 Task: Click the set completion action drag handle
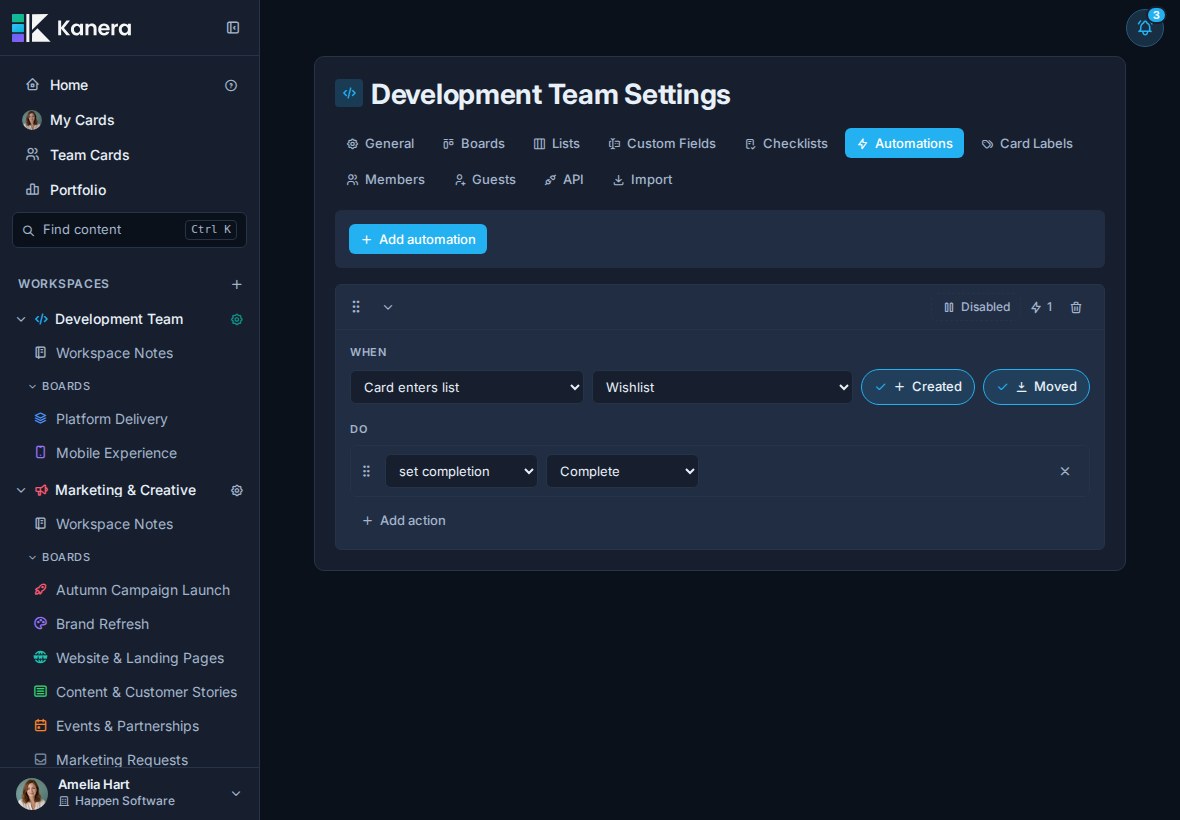[x=366, y=472]
